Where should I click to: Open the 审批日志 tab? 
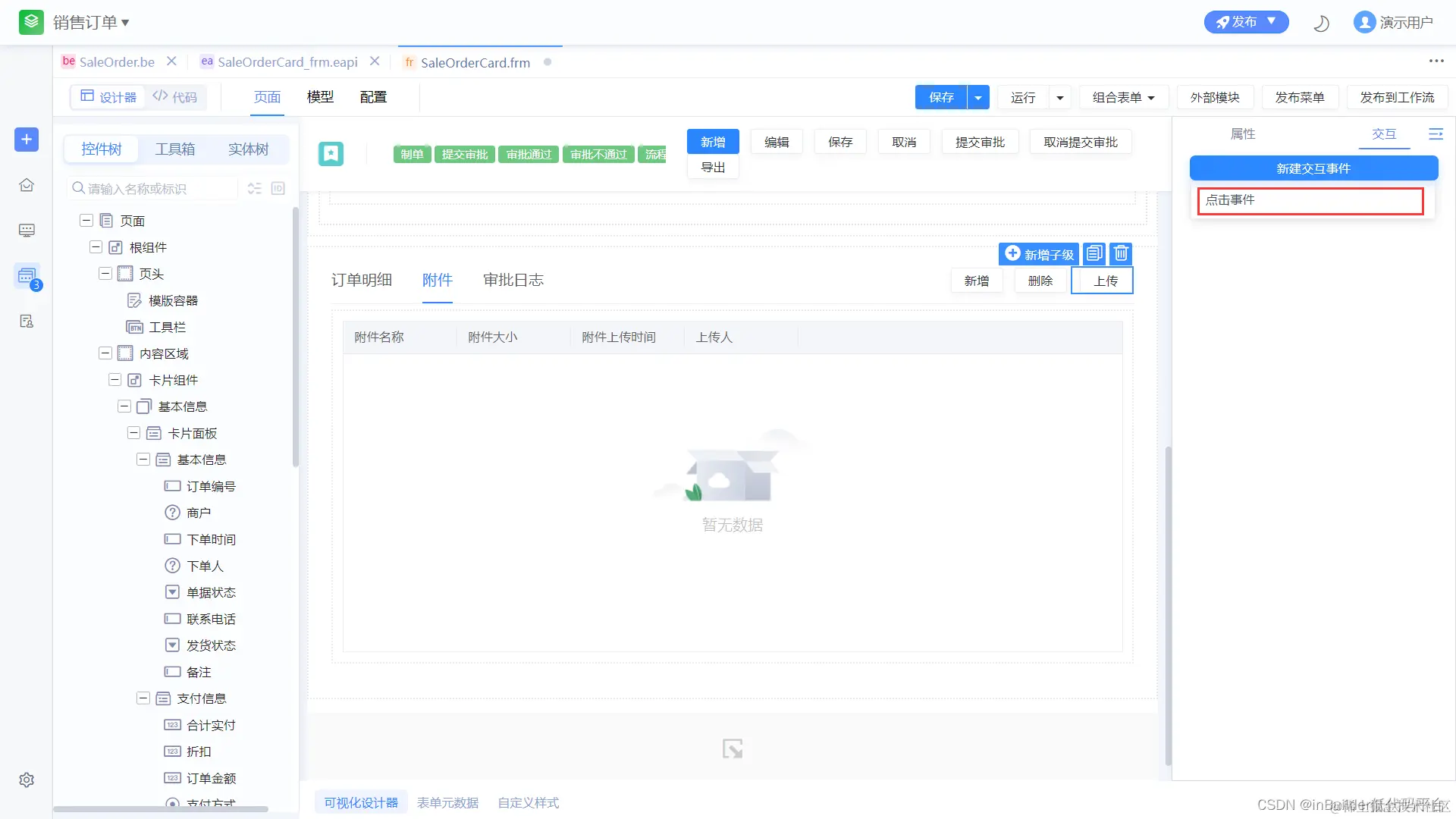click(513, 280)
